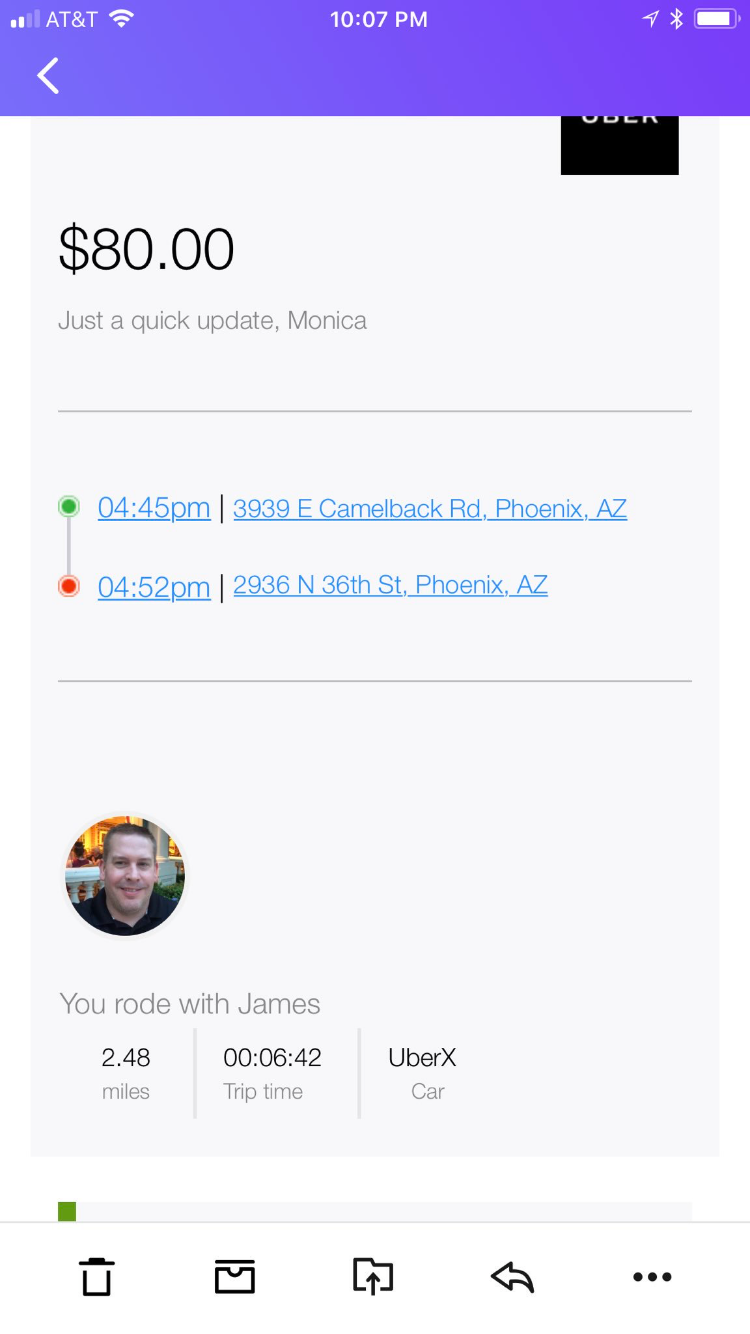Tap the reply arrow icon
The width and height of the screenshot is (750, 1334).
[x=513, y=1276]
